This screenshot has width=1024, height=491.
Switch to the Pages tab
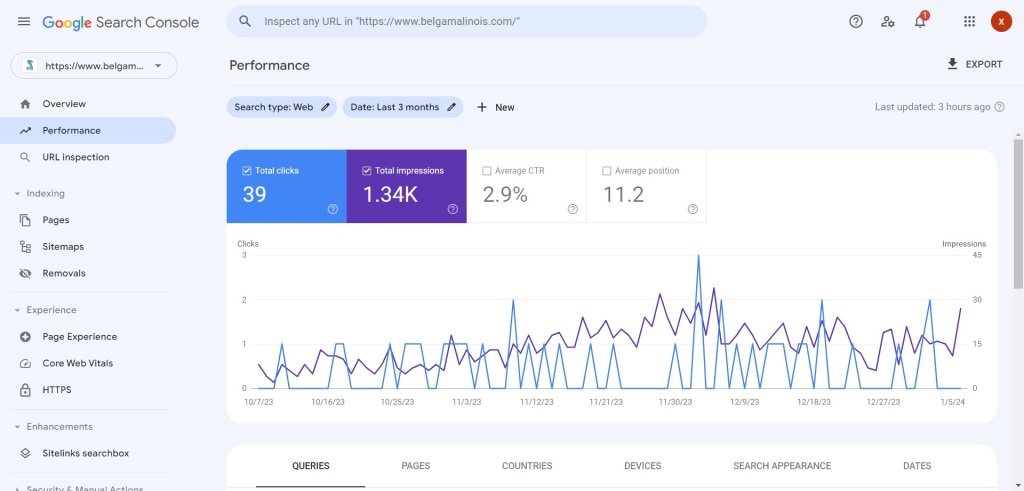pos(415,466)
